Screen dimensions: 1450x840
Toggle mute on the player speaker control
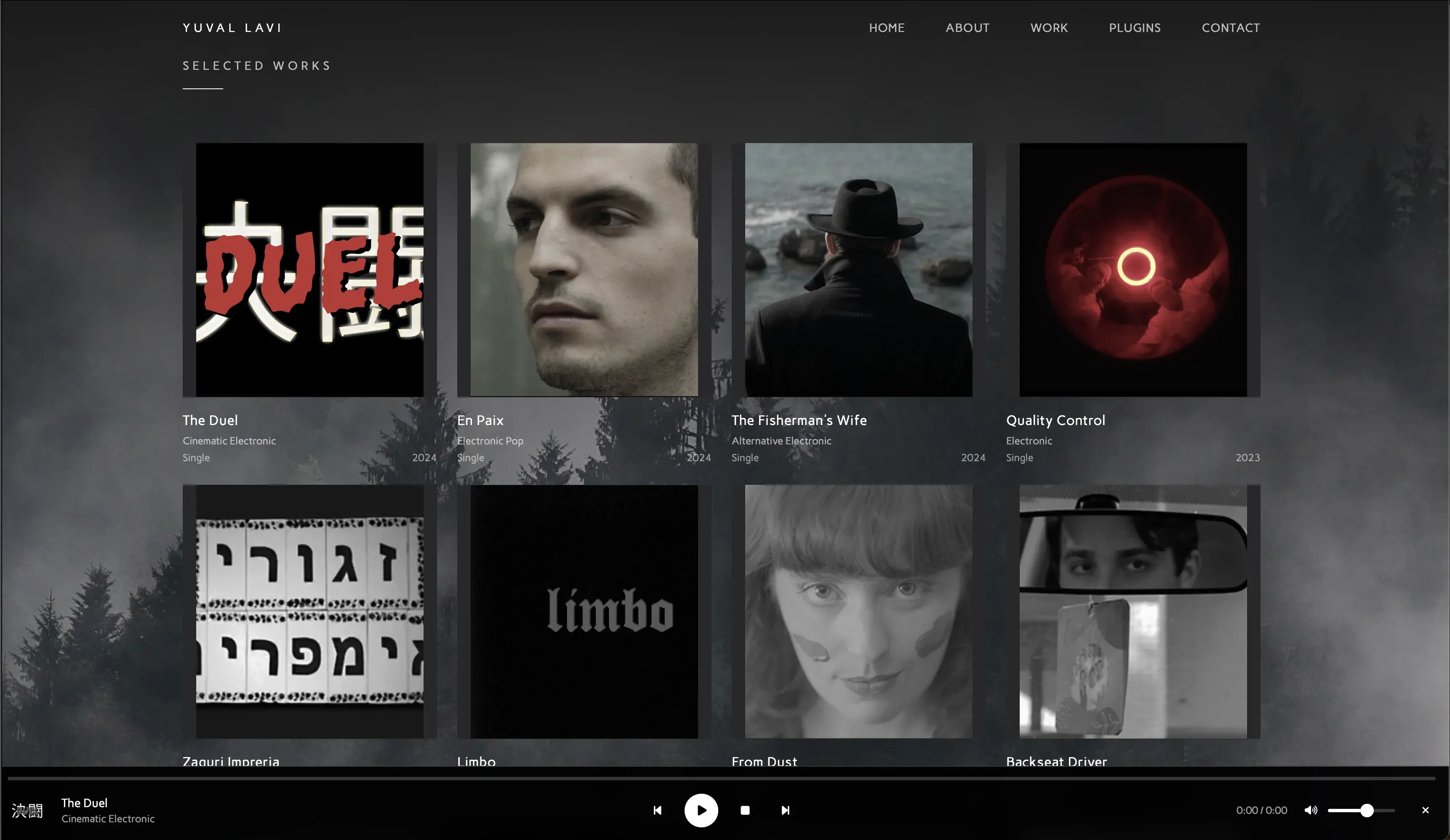[x=1311, y=811]
